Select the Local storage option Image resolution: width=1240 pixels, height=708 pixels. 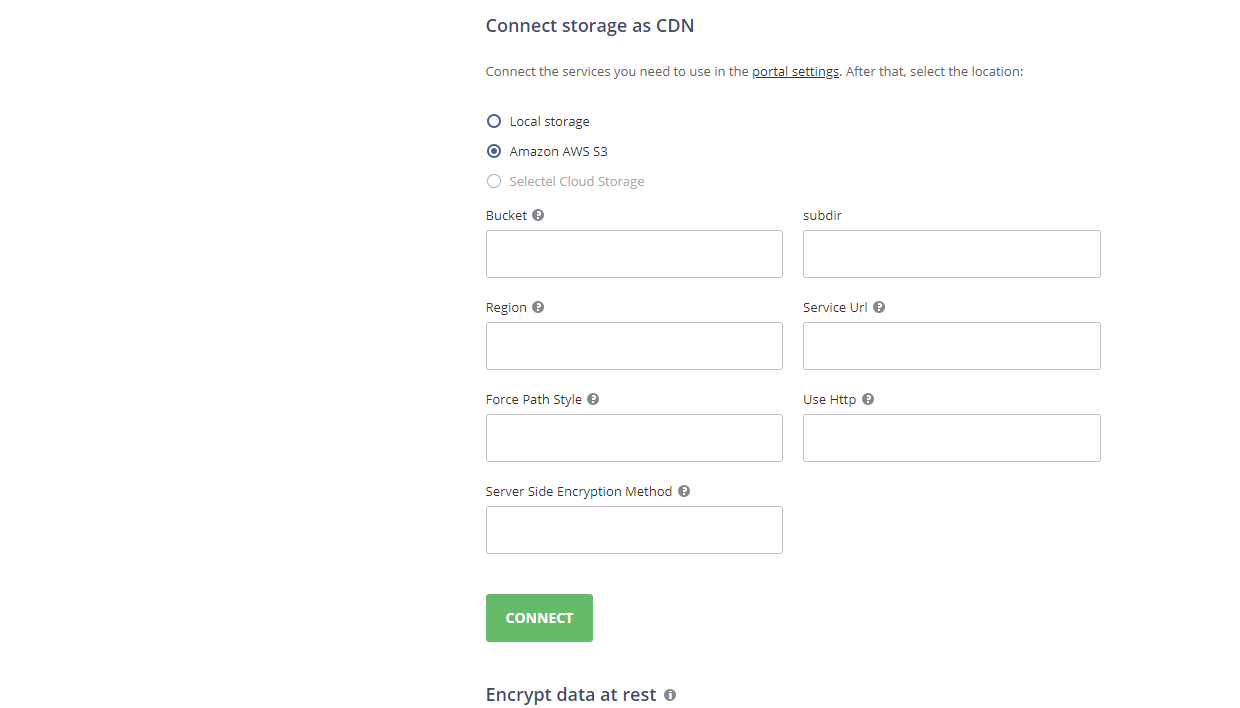(x=493, y=120)
